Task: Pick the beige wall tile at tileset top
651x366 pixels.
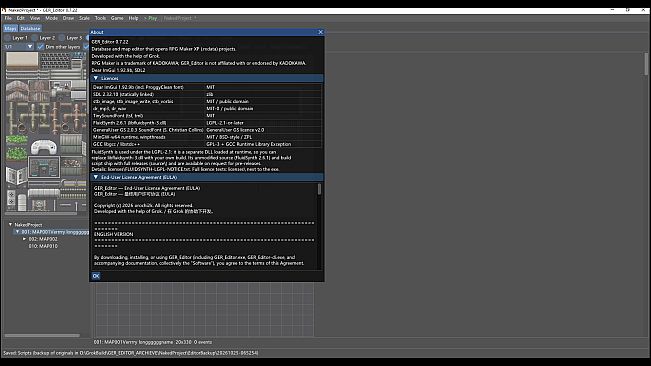Action: (x=22, y=61)
